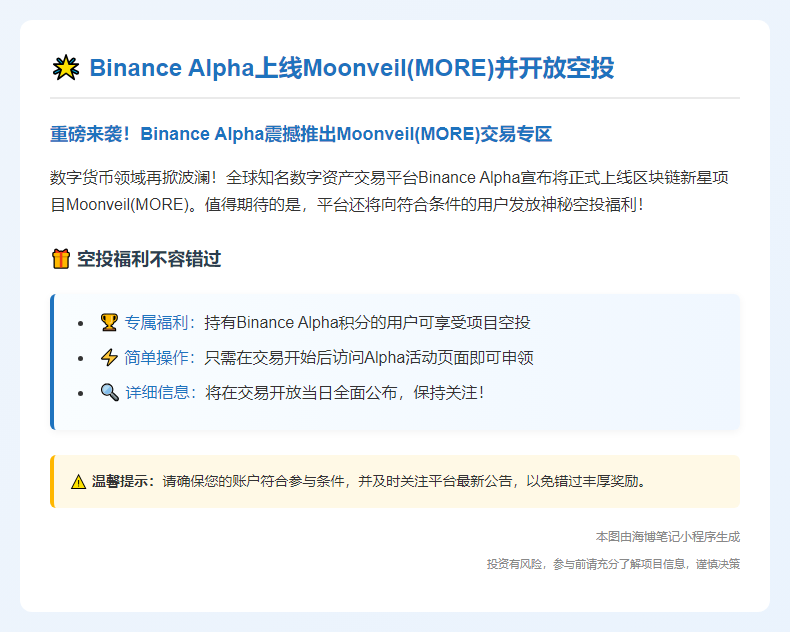Screen dimensions: 790x632
Task: Click the text 将在交易开放当日全面公布，保持关注！
Action: click(x=346, y=392)
